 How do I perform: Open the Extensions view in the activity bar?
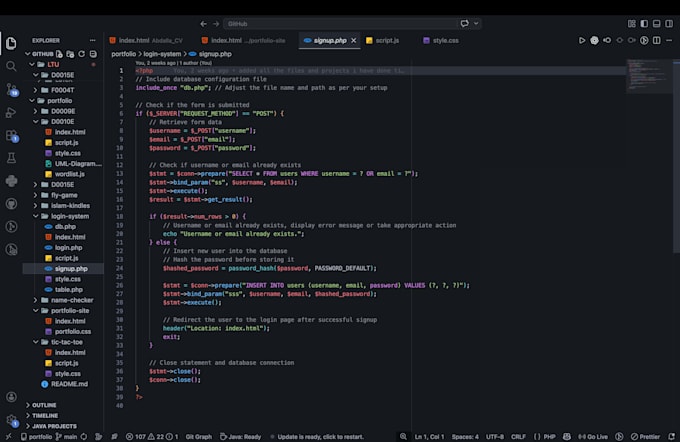click(12, 136)
